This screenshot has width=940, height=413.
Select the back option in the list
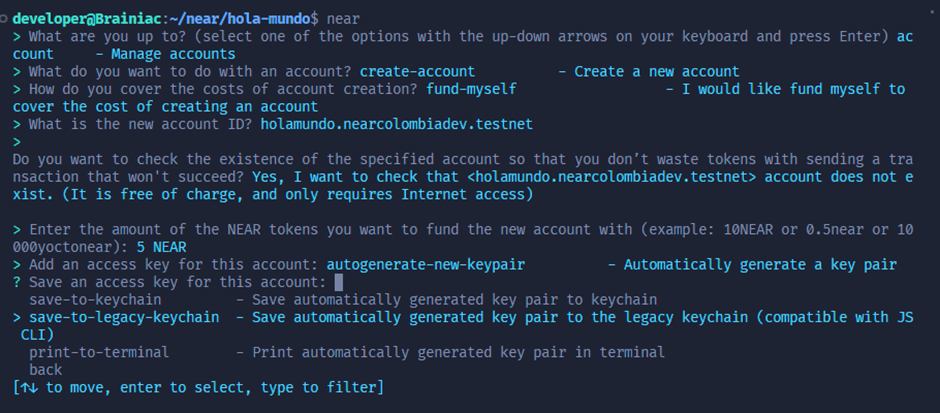tap(46, 369)
